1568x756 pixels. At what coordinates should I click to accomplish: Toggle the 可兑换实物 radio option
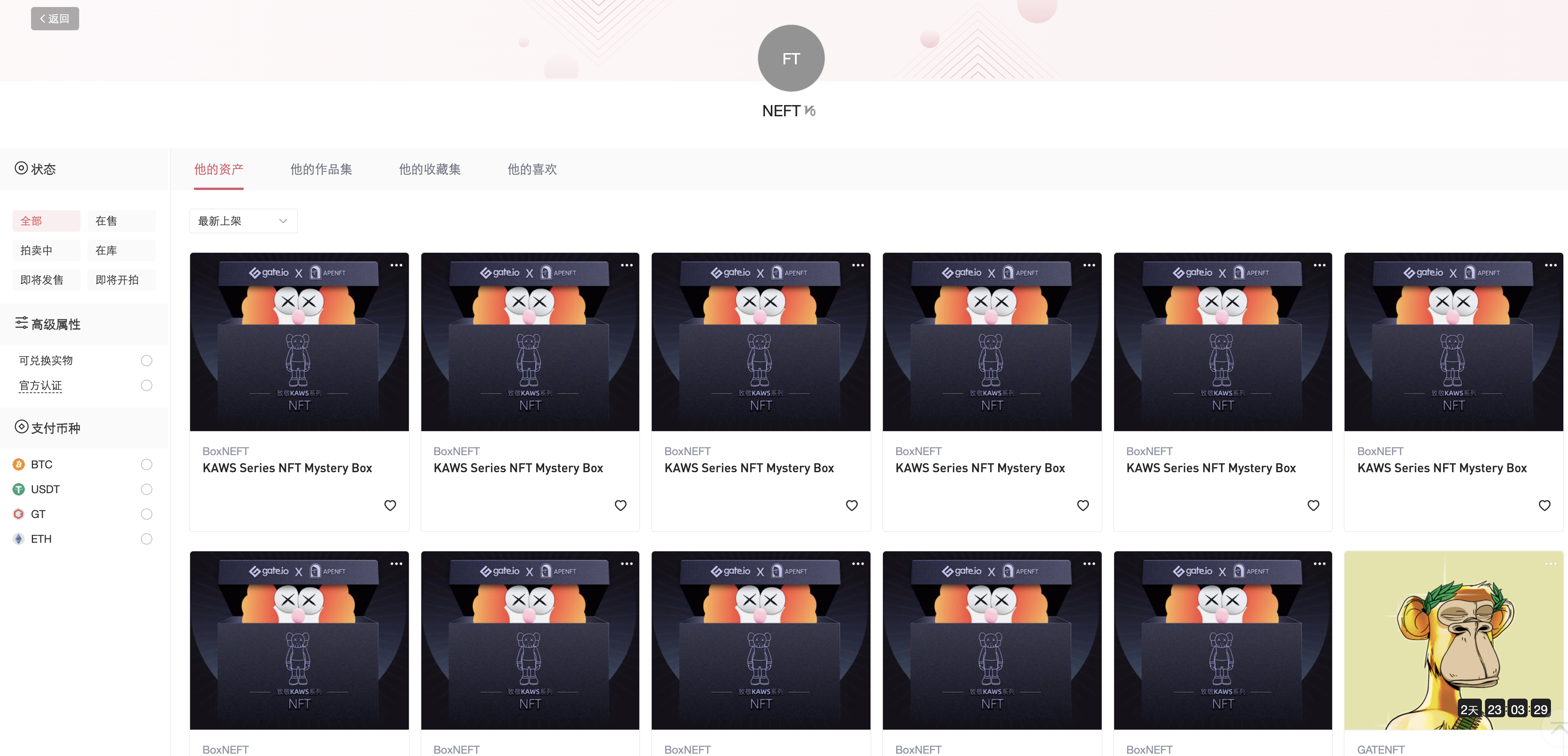[147, 361]
